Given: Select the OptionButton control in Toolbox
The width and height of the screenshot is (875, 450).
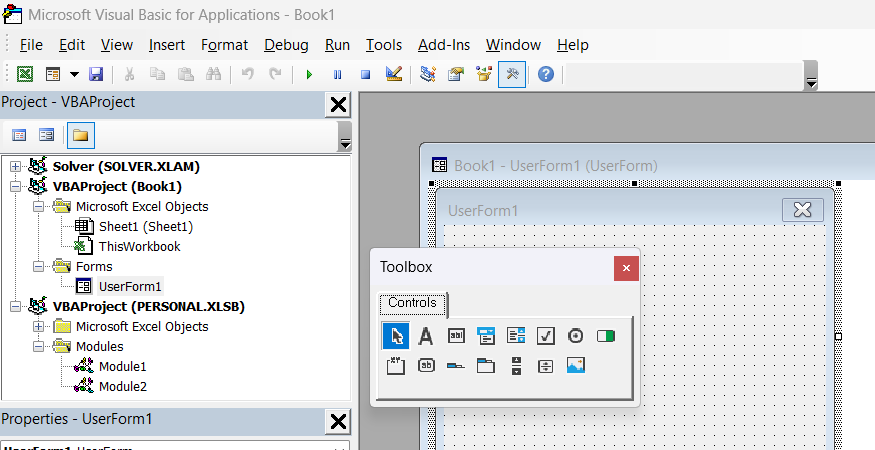Looking at the screenshot, I should (575, 336).
